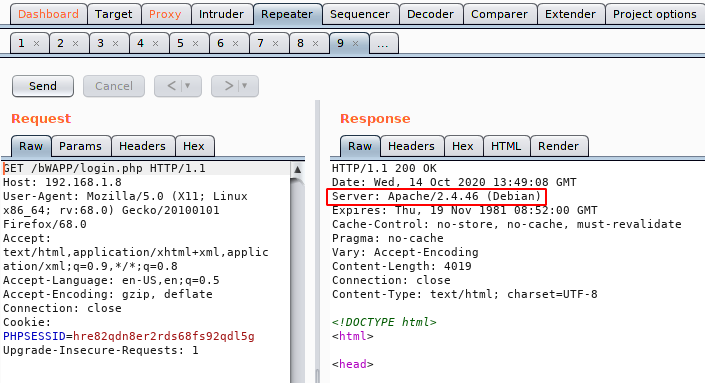Open the Sequencer tab

click(x=360, y=14)
